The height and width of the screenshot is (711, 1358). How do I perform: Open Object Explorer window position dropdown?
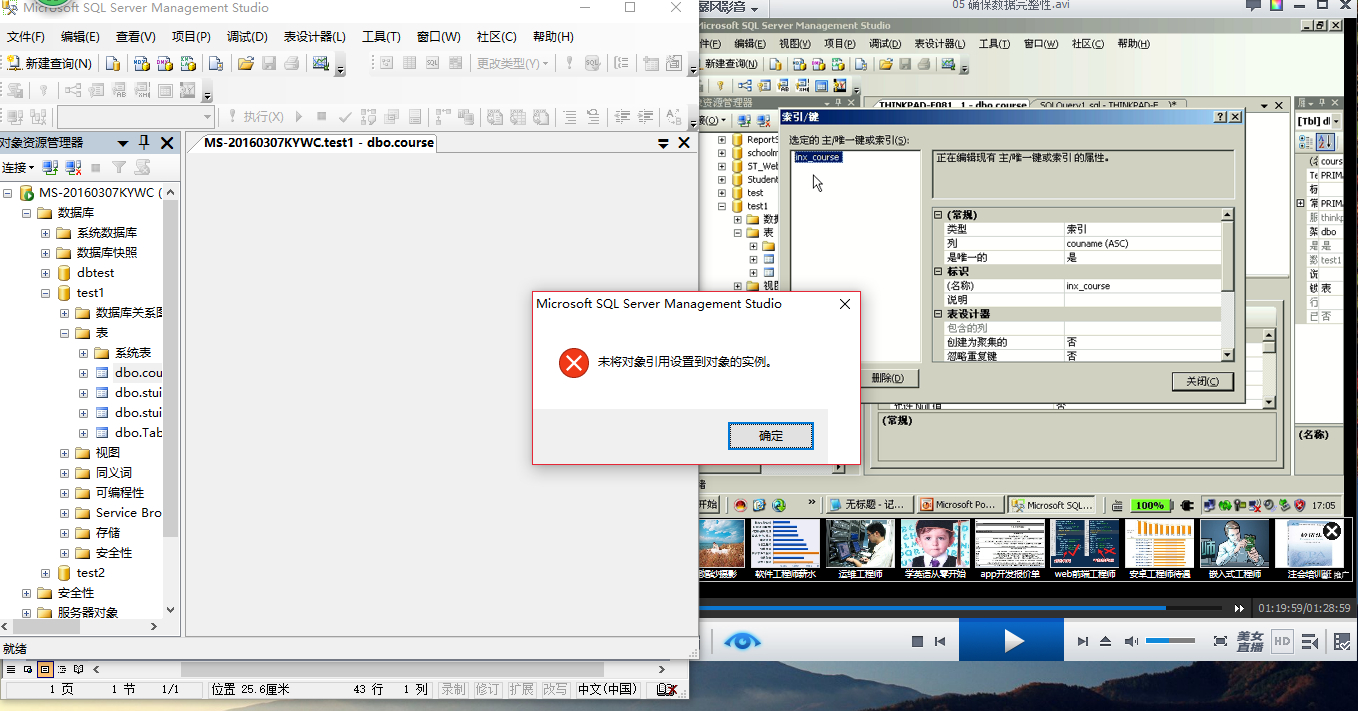(123, 143)
